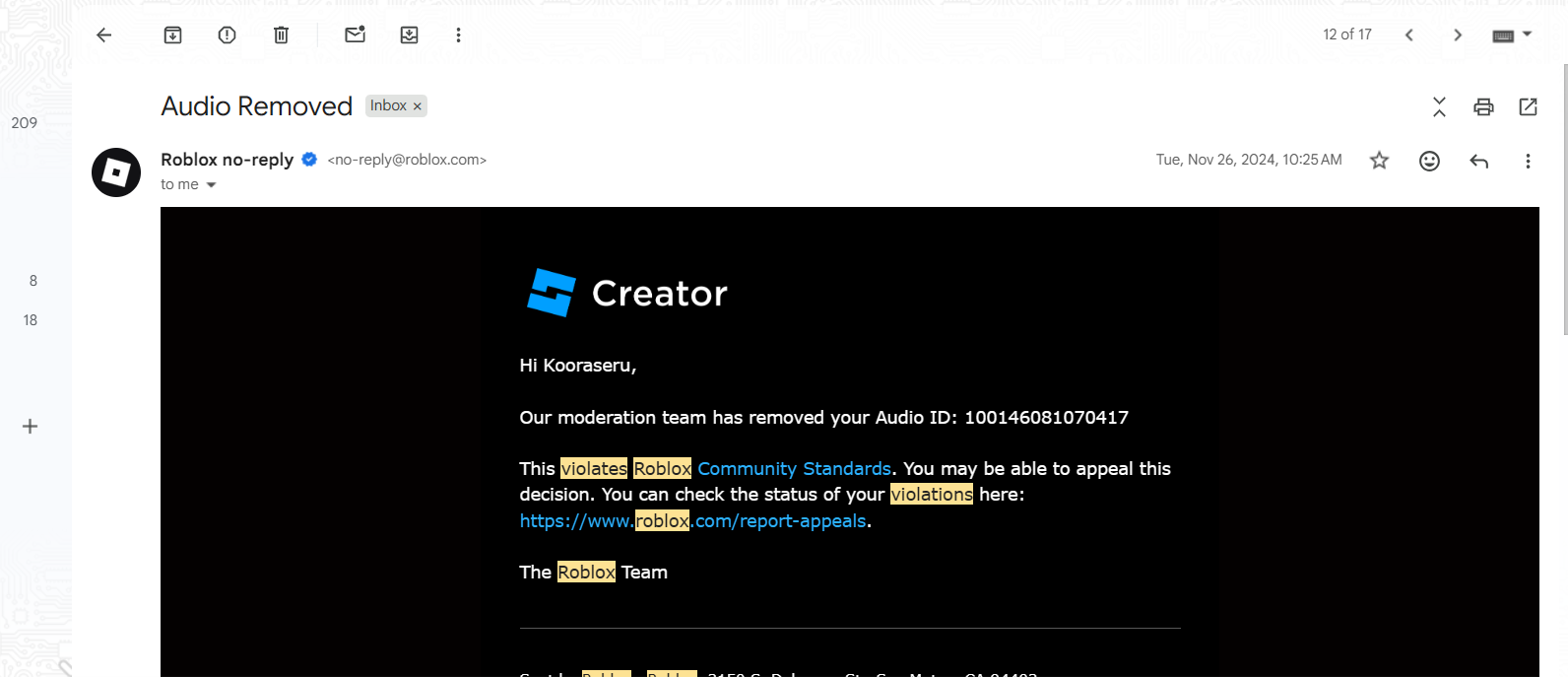Open toolbar More options menu
This screenshot has width=1568, height=677.
(x=458, y=35)
